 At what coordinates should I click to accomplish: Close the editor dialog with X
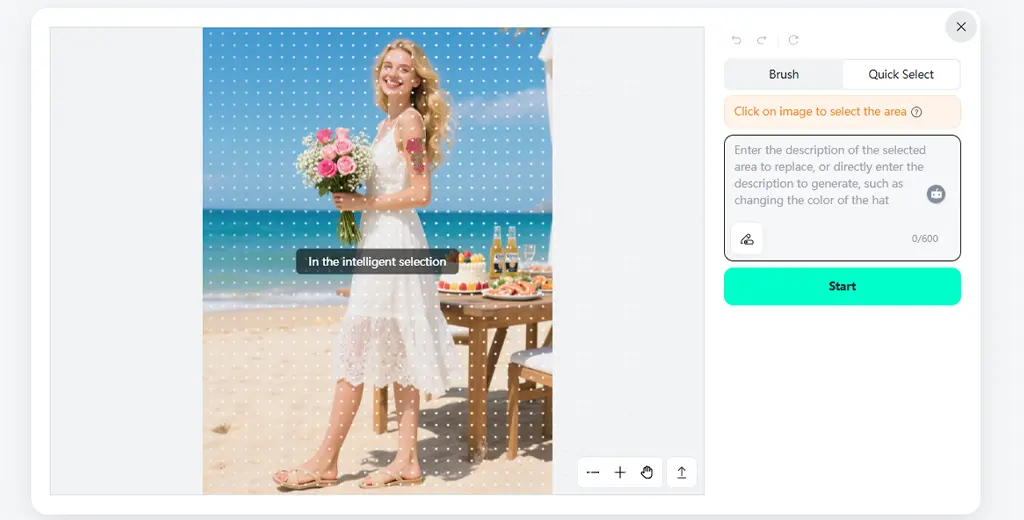point(961,27)
